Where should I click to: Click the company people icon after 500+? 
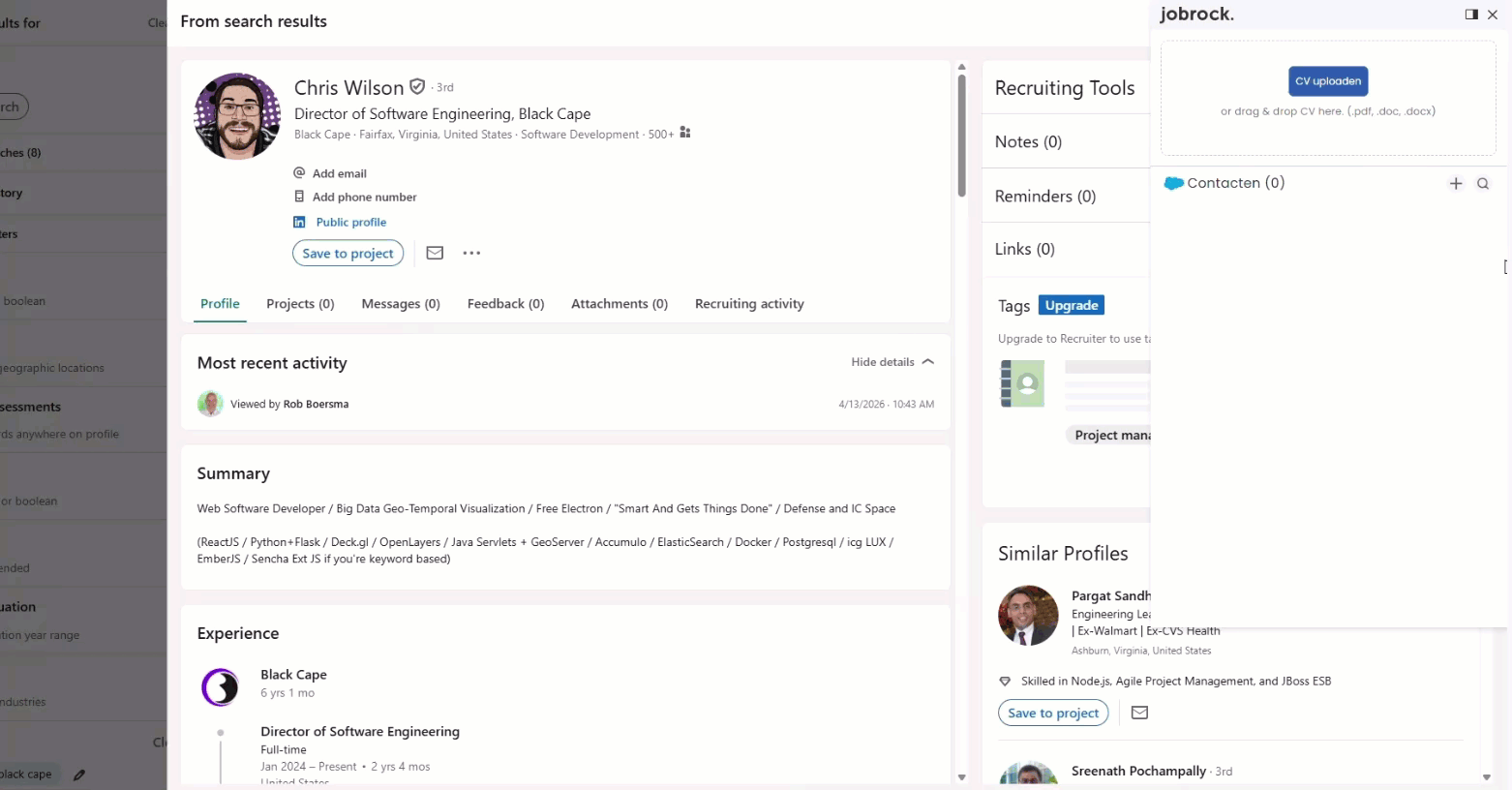point(685,133)
